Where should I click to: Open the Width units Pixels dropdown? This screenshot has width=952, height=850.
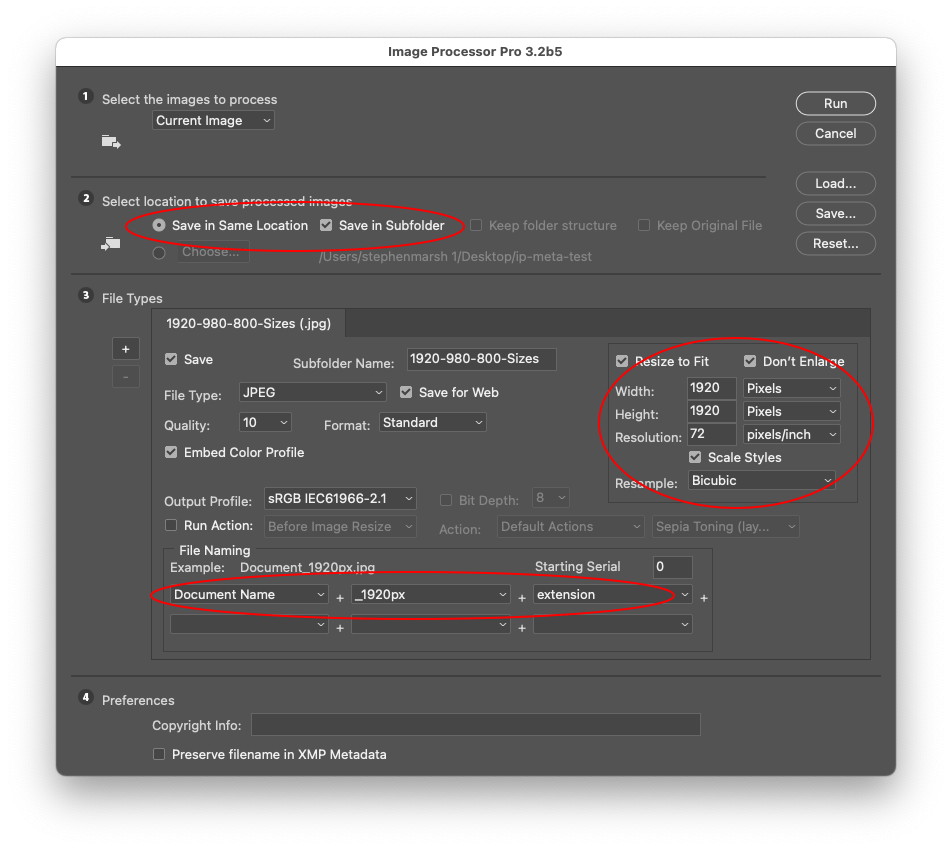tap(792, 388)
